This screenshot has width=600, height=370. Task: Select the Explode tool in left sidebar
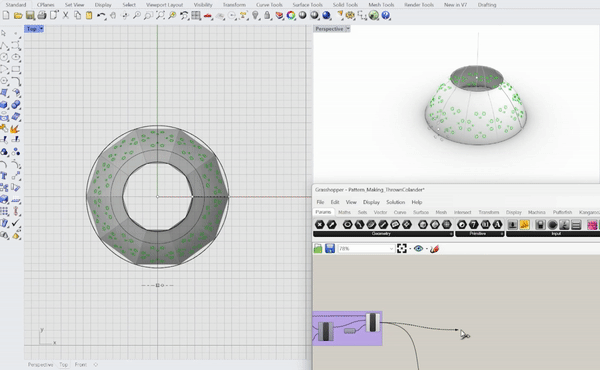[x=16, y=129]
